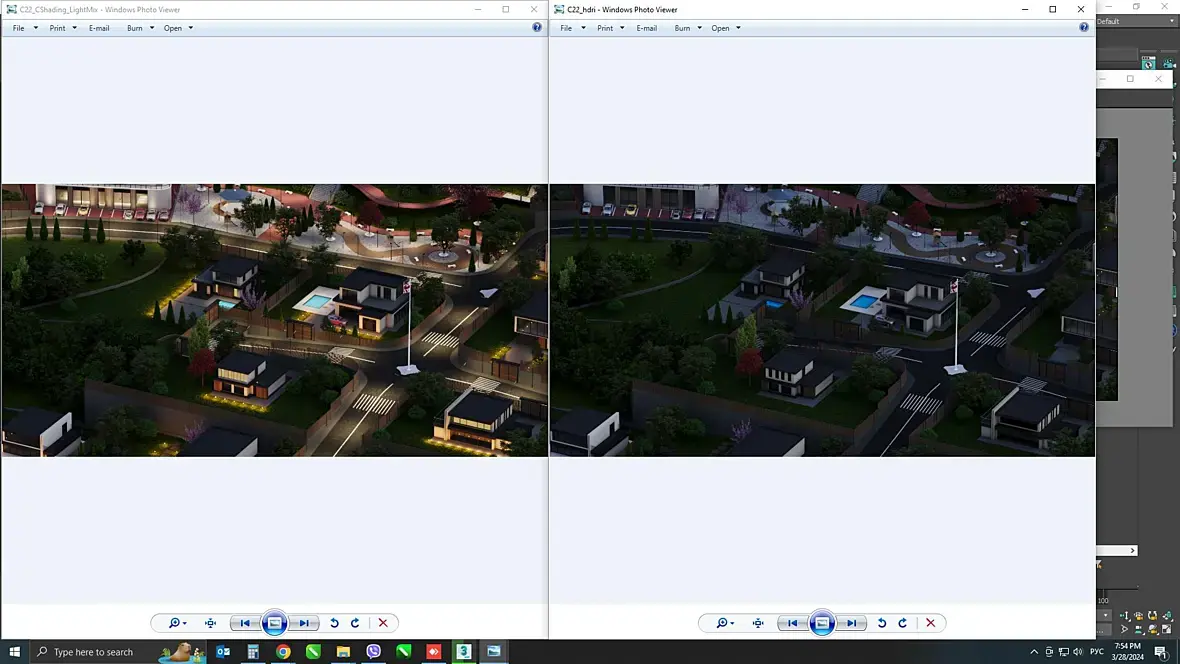Click the taskbar search box
Screen dimensions: 1180x664
point(120,652)
